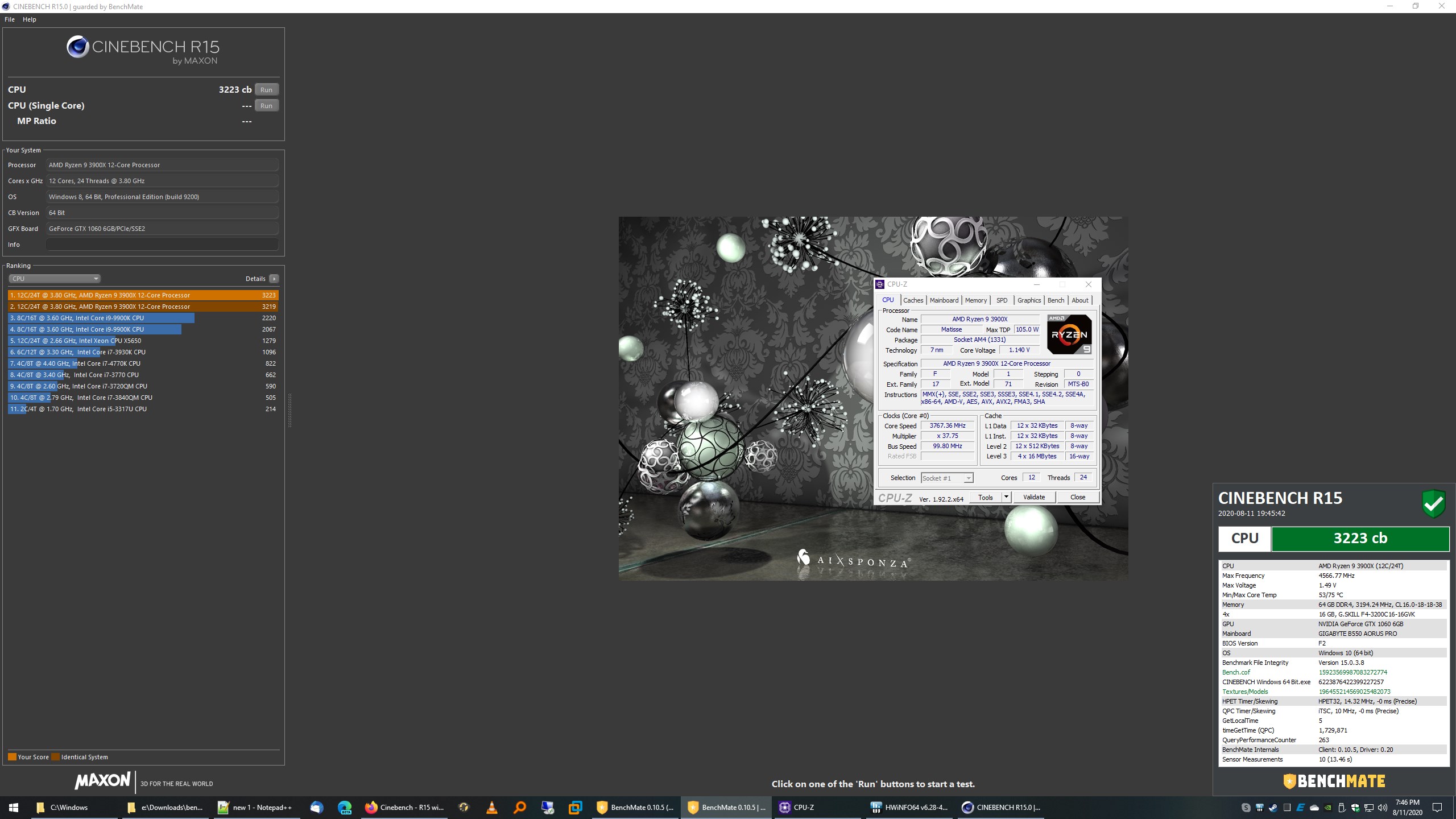This screenshot has width=1456, height=819.
Task: Open the e:\Downloads folder taskbar item
Action: (x=165, y=808)
